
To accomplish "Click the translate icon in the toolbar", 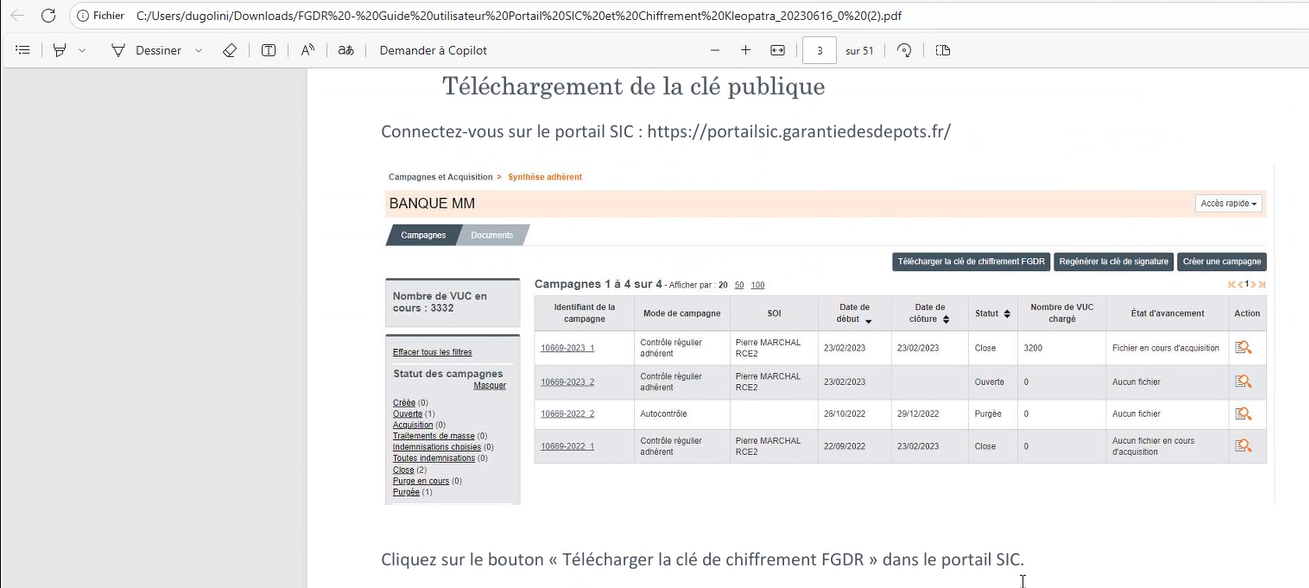I will pos(346,50).
